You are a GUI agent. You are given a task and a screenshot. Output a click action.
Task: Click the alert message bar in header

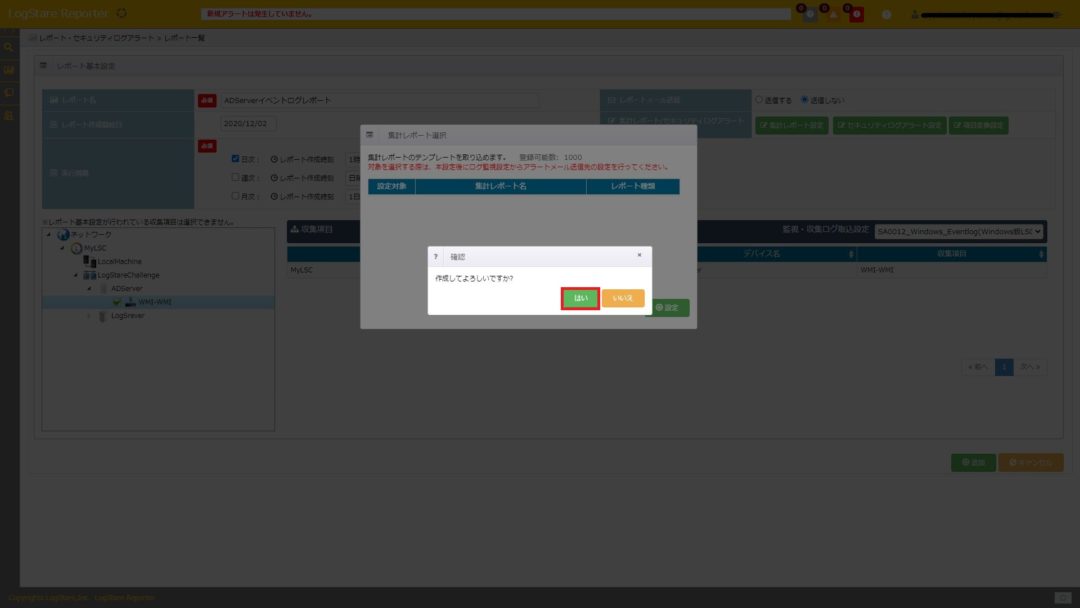(x=496, y=14)
